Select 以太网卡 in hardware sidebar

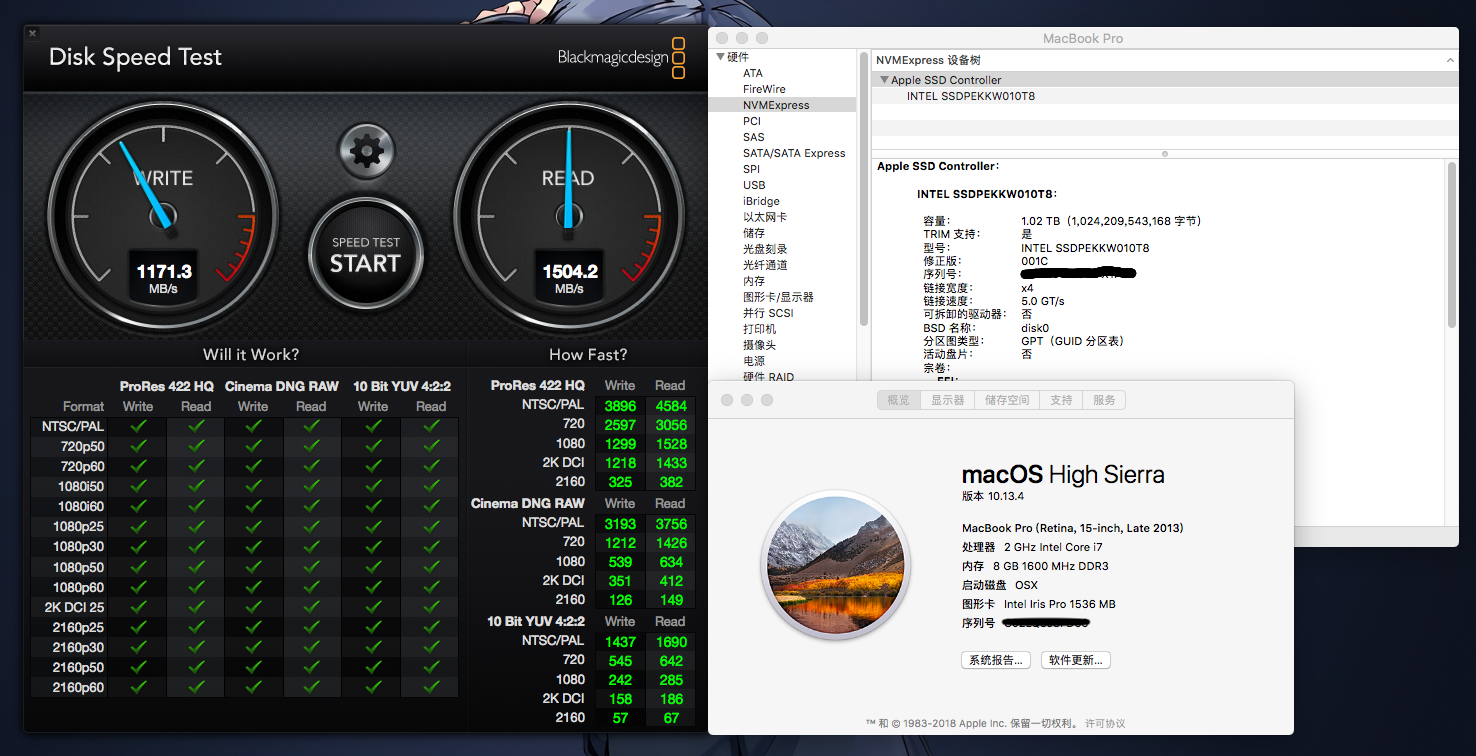pos(765,217)
